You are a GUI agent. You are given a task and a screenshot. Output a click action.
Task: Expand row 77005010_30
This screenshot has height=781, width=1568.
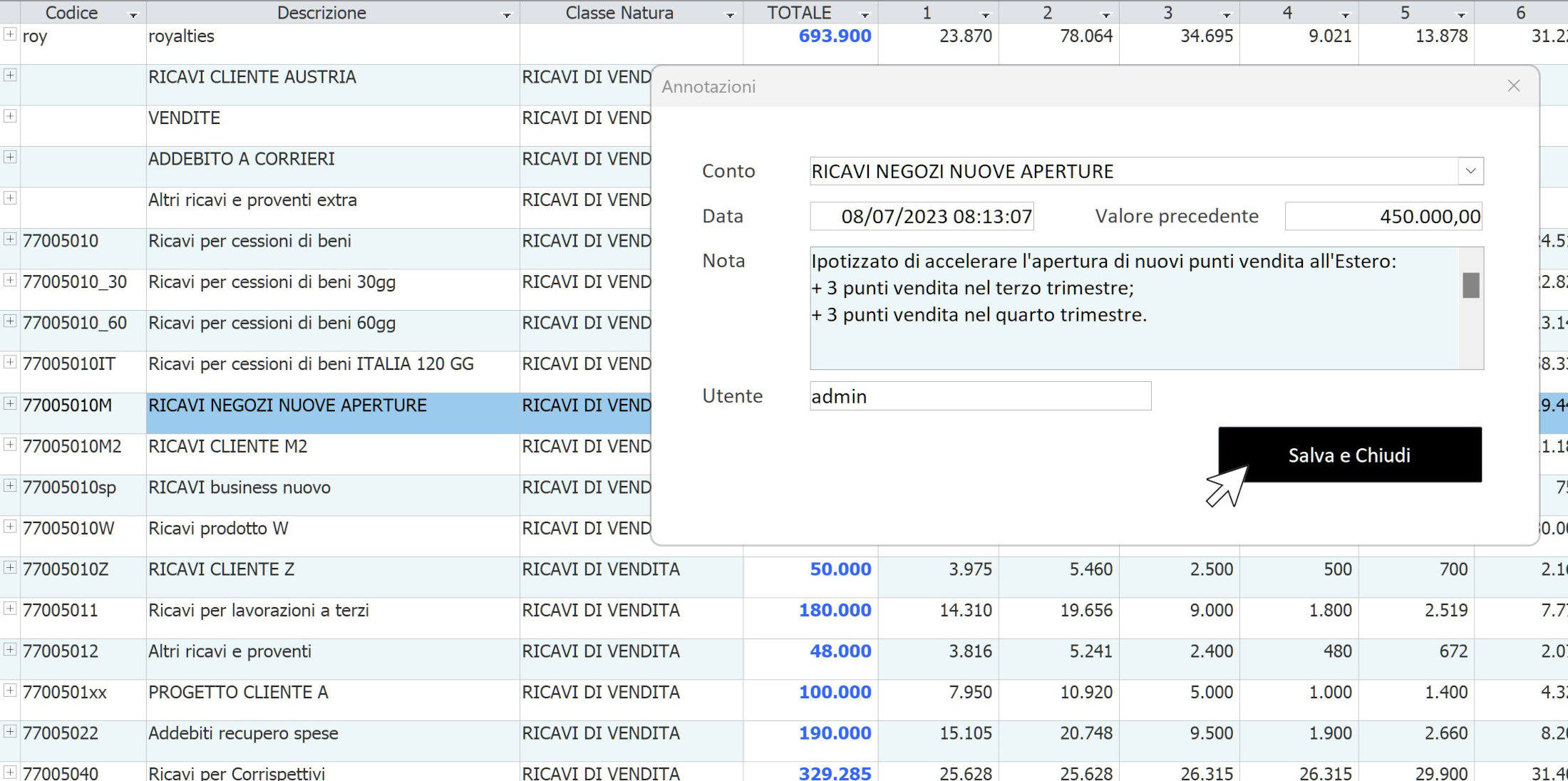(10, 280)
